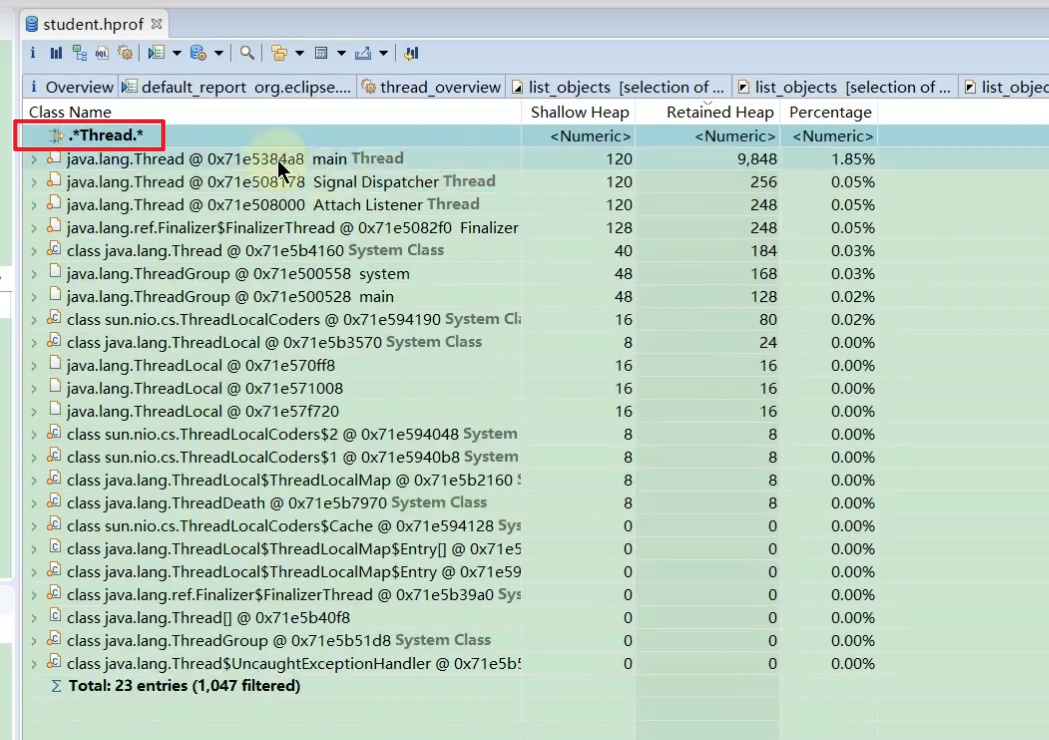Open the Group Result By dropdown arrow

pyautogui.click(x=300, y=53)
